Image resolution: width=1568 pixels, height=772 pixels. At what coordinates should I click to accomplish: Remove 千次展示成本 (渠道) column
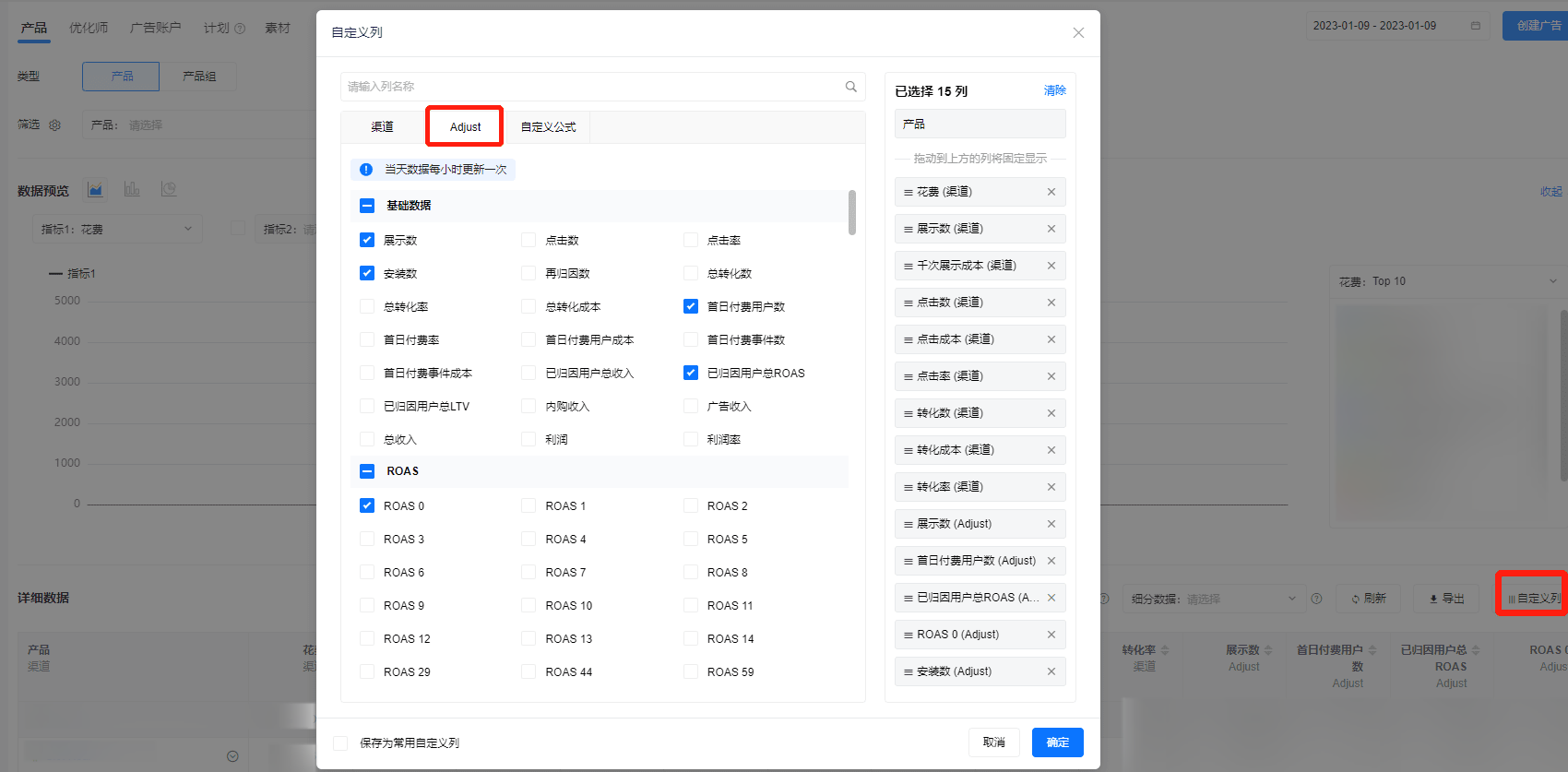click(x=1051, y=266)
